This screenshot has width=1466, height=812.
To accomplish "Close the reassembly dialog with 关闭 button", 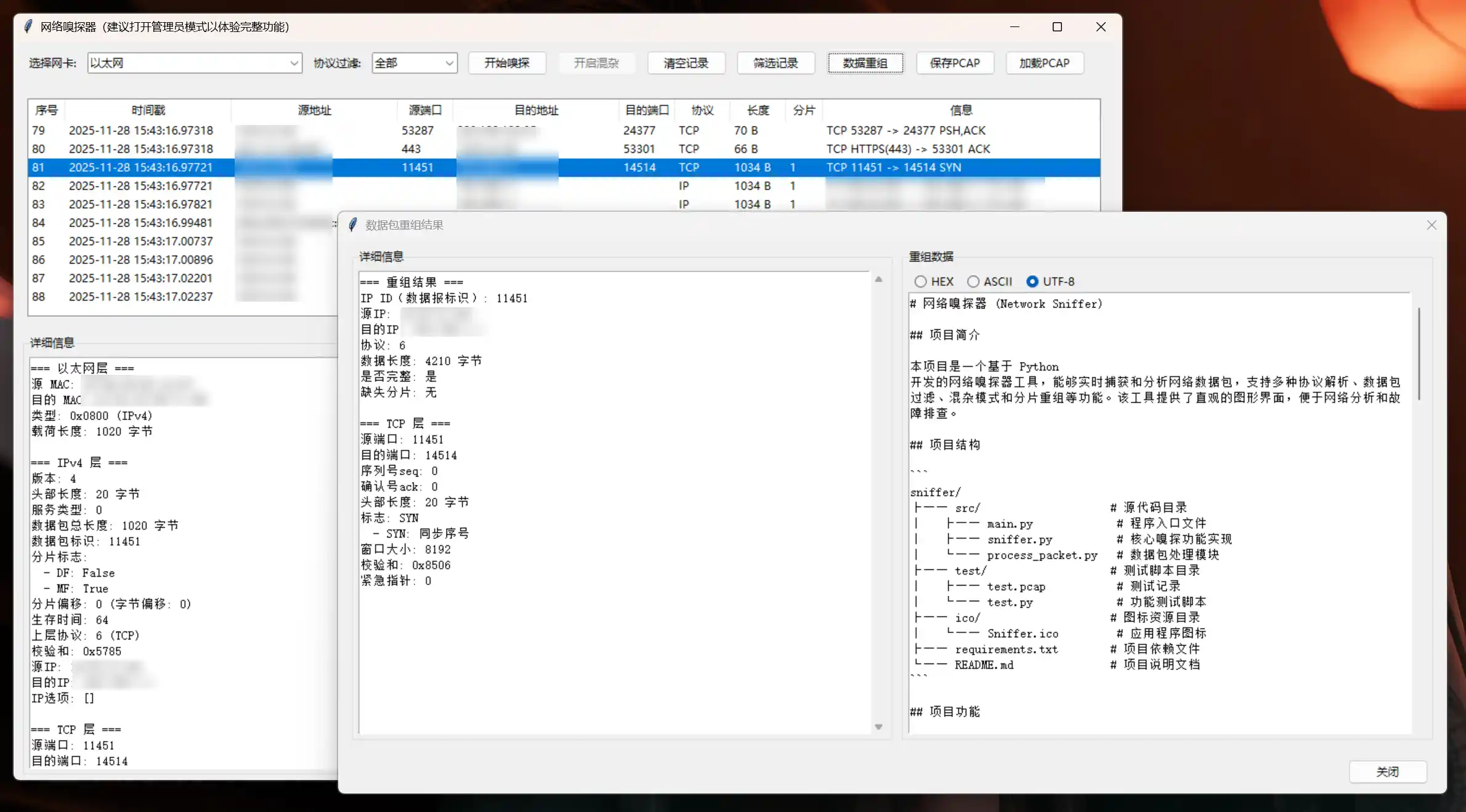I will coord(1388,771).
